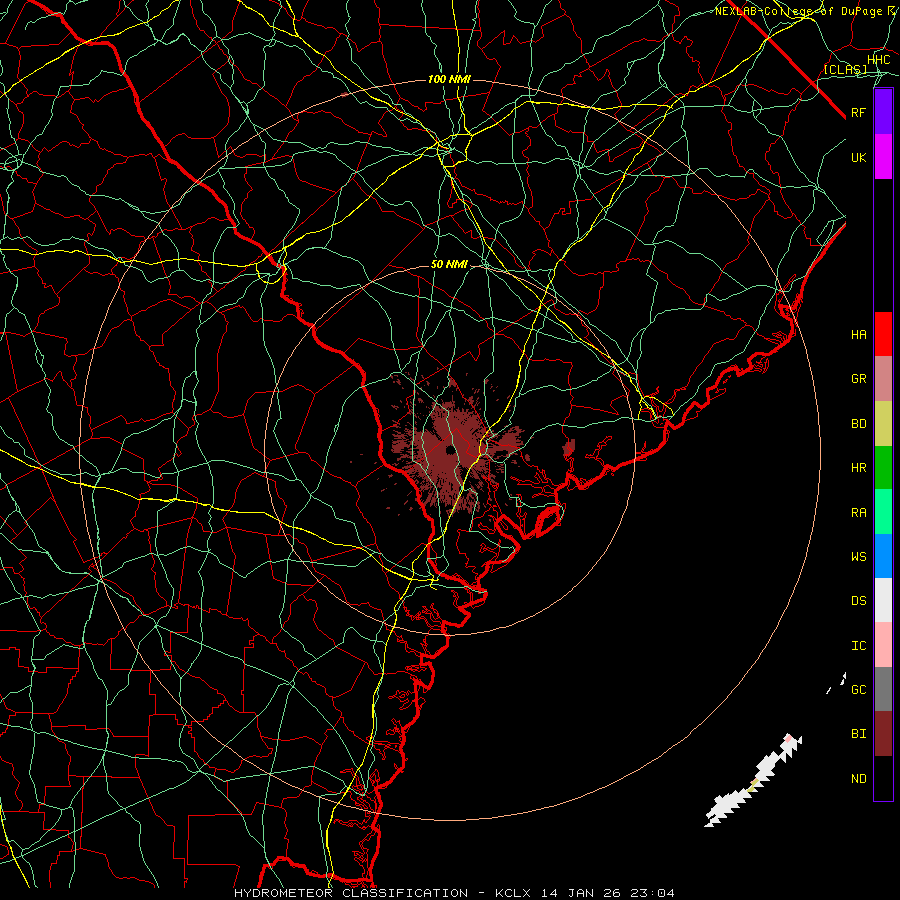Screen dimensions: 900x900
Task: Click the HYDROMETEOR CLASSIFICATION title text
Action: coord(351,893)
